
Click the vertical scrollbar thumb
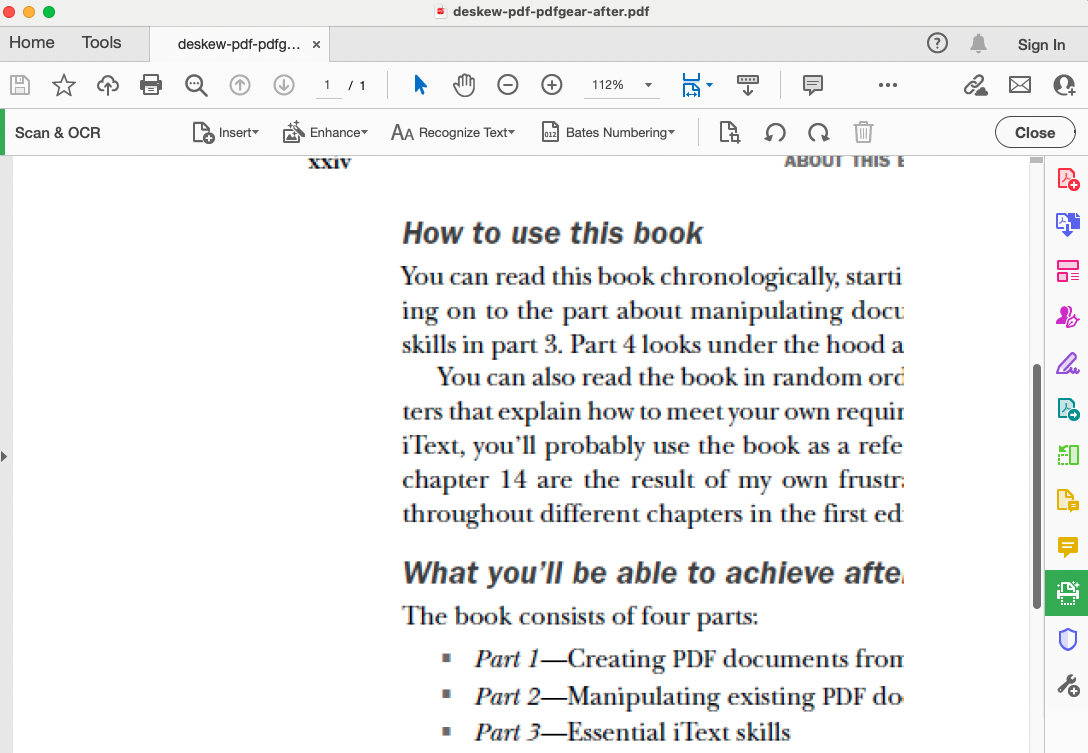[x=1037, y=486]
